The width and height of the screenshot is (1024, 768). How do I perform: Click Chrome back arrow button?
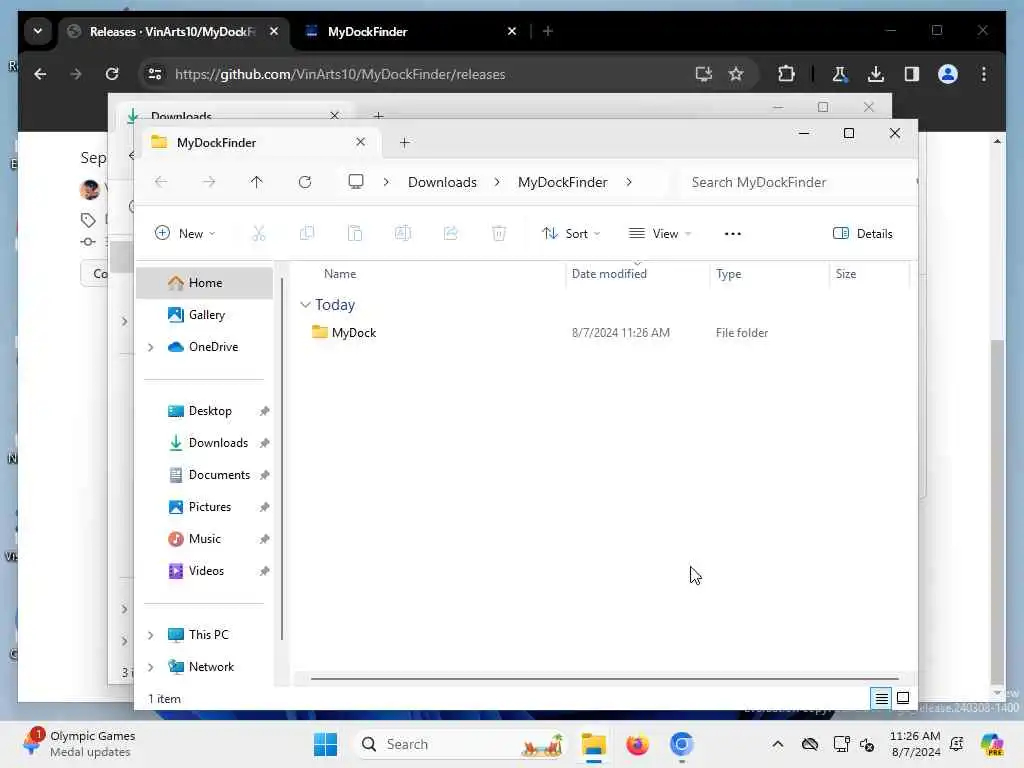coord(40,74)
